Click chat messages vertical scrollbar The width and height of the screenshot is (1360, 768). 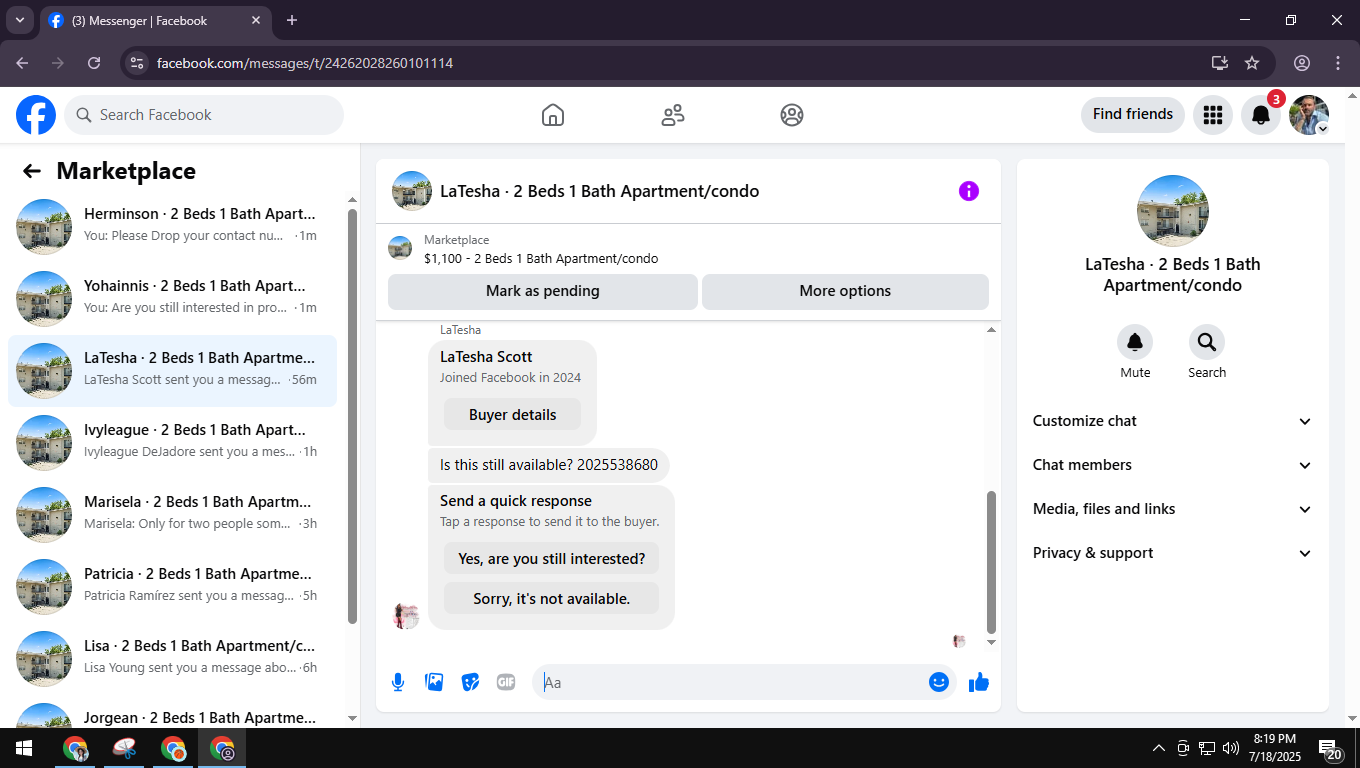pos(991,563)
